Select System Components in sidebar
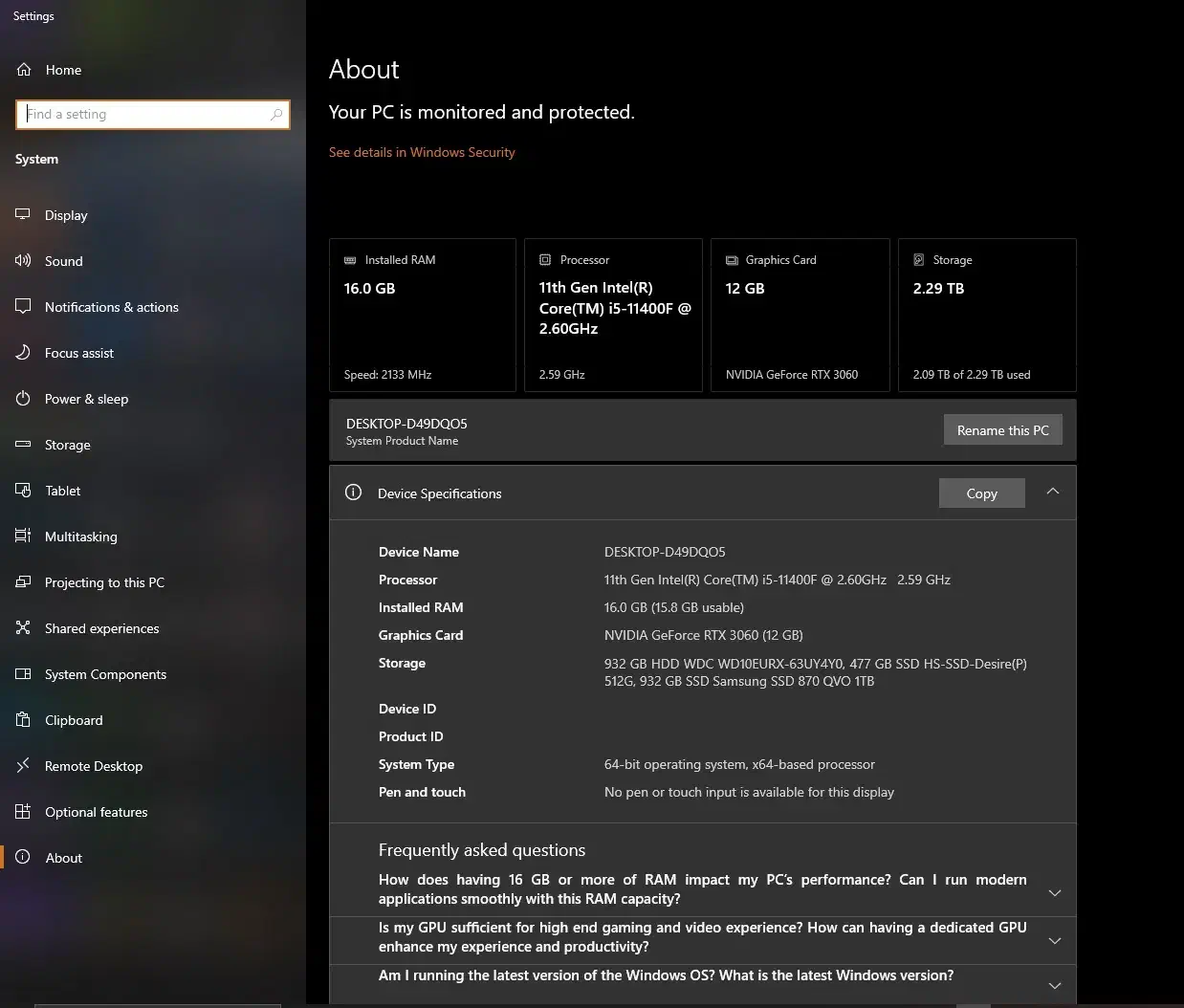This screenshot has height=1008, width=1184. point(105,674)
